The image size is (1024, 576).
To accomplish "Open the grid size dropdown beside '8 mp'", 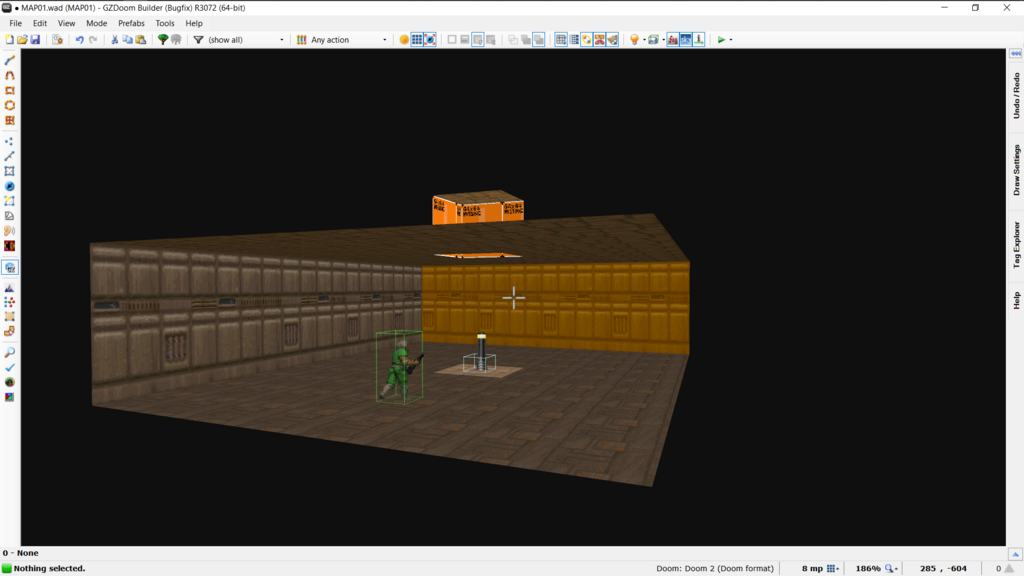I will pyautogui.click(x=833, y=568).
